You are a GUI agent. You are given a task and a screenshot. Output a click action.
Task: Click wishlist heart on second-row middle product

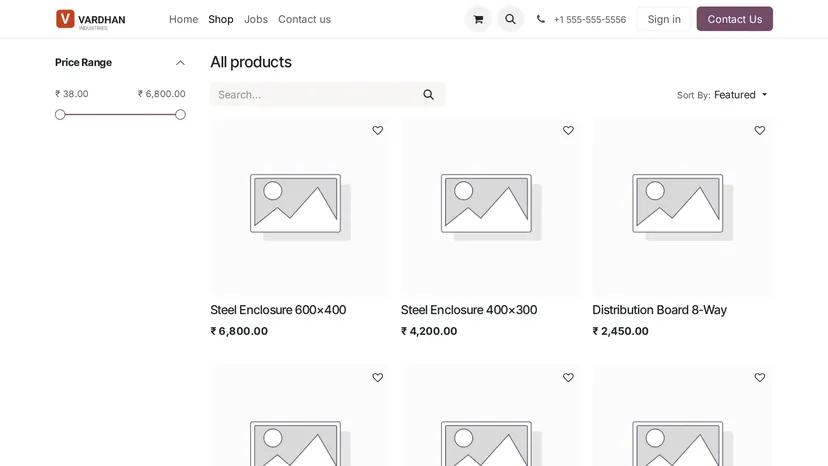(x=568, y=377)
